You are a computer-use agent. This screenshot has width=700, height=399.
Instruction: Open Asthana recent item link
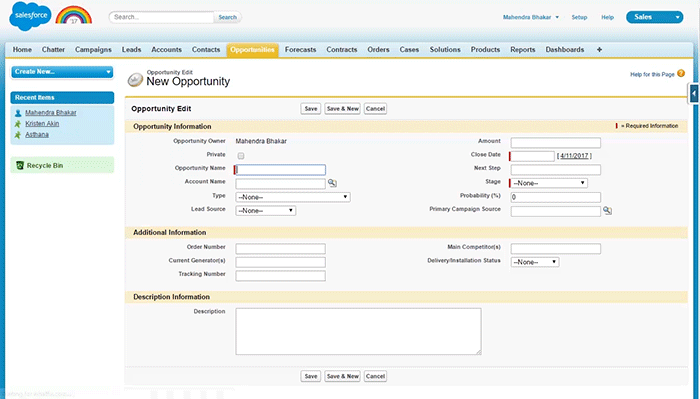point(37,134)
